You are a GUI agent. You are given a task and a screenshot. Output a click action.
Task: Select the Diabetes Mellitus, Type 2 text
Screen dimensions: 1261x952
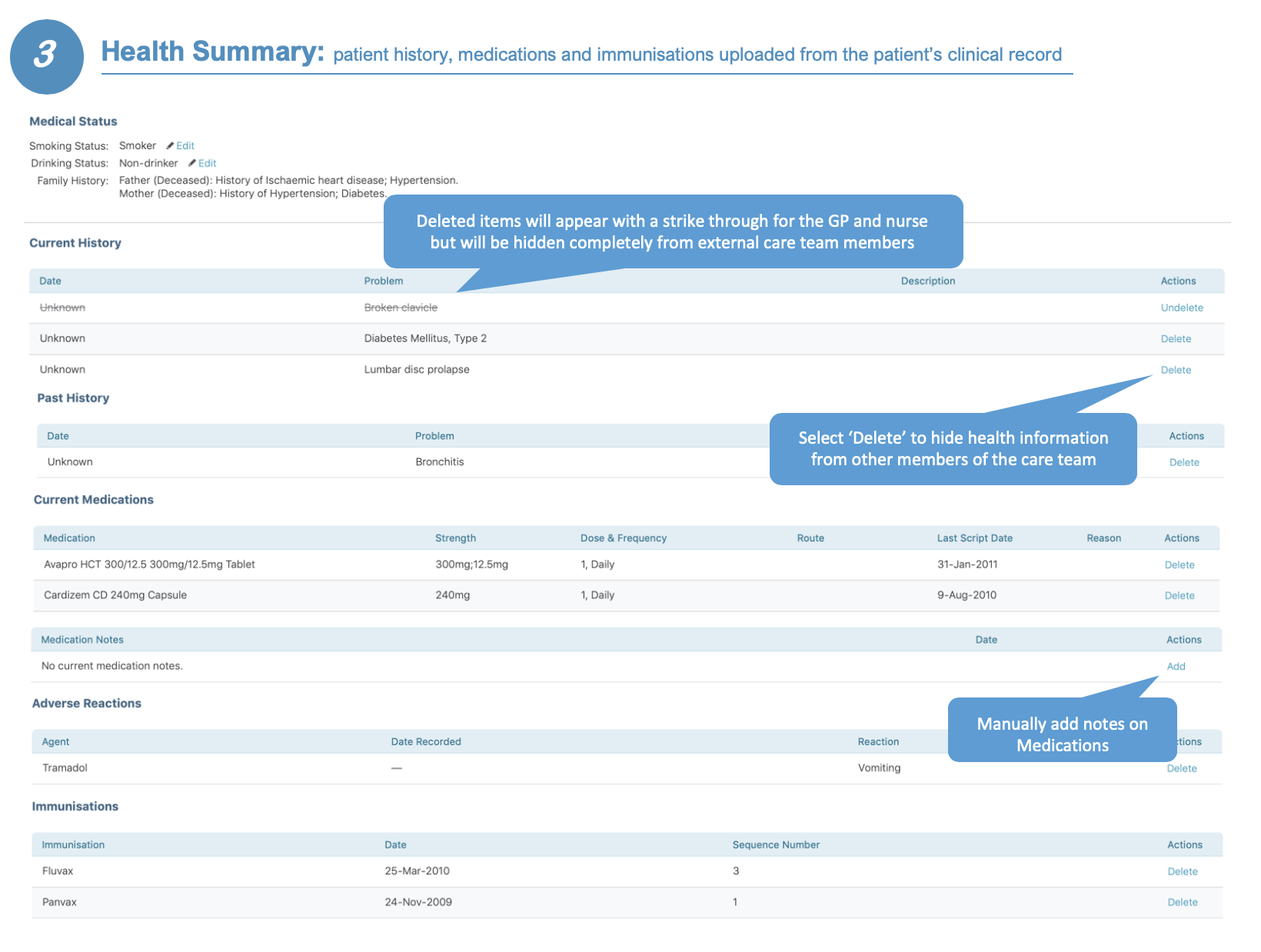tap(425, 338)
